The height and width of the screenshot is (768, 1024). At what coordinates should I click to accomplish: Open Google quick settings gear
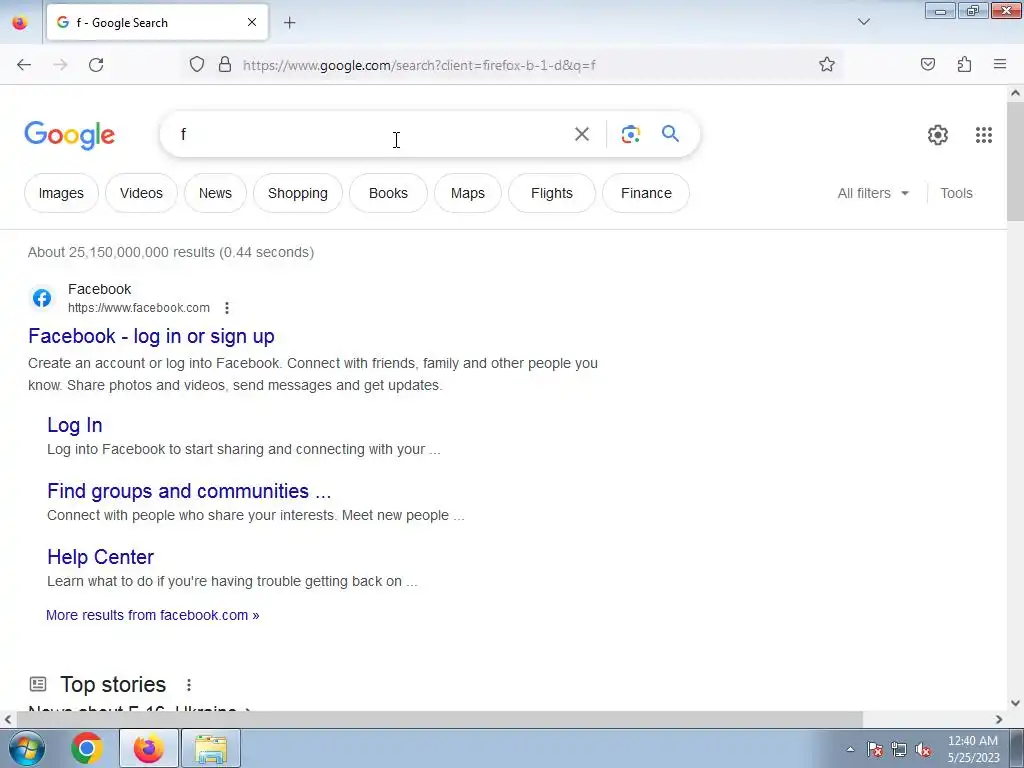[938, 135]
